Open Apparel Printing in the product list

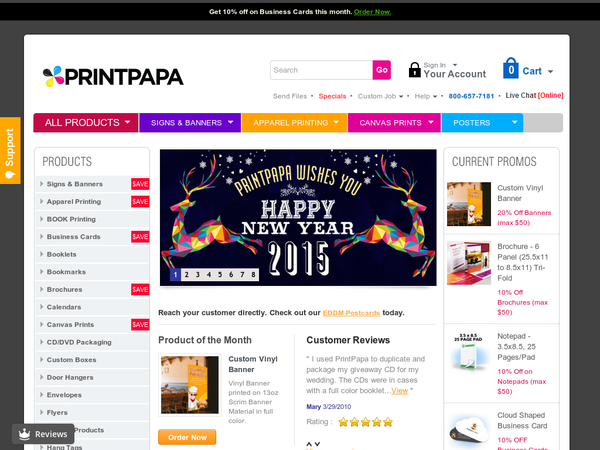pyautogui.click(x=74, y=202)
